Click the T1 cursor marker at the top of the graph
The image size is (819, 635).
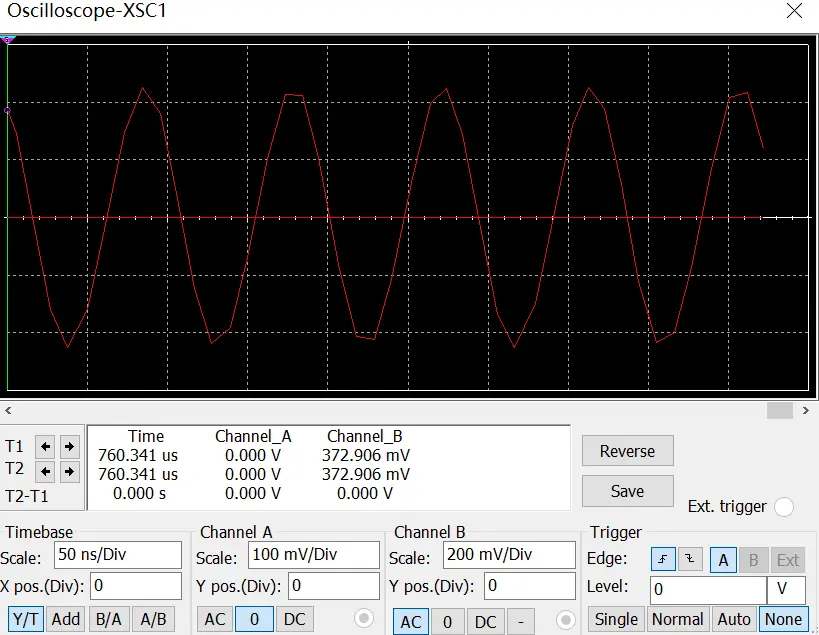coord(7,40)
